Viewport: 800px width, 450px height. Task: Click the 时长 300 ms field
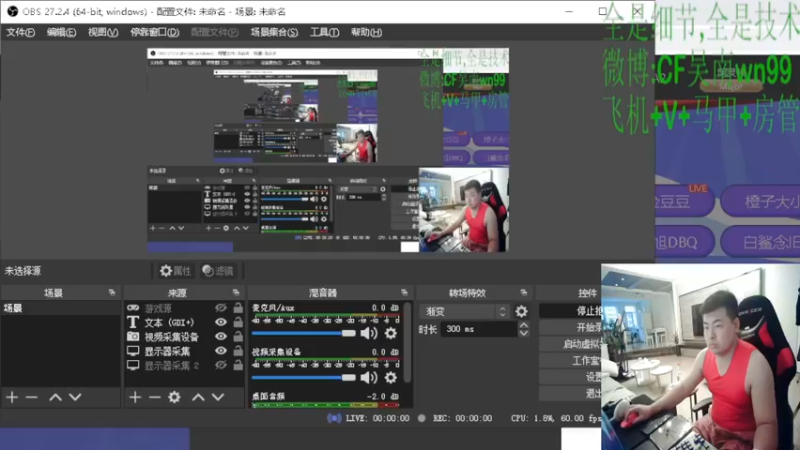click(x=479, y=329)
